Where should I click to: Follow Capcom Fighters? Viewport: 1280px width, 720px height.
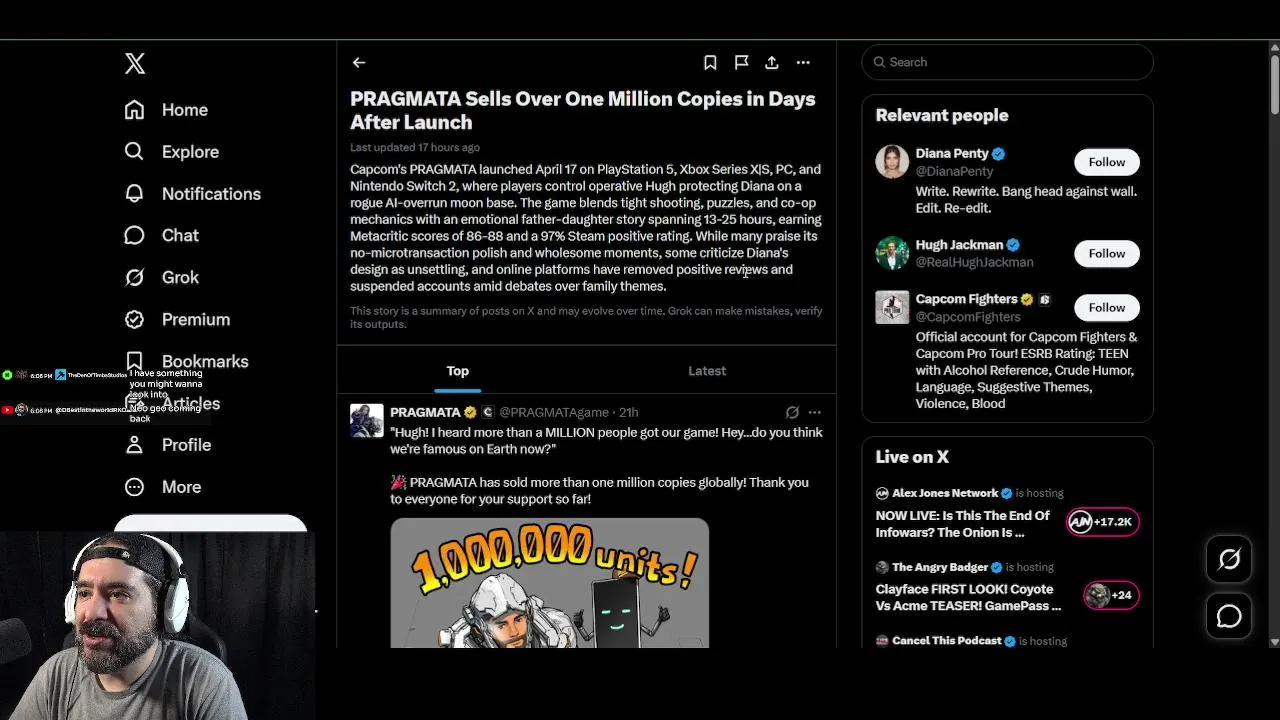1107,308
